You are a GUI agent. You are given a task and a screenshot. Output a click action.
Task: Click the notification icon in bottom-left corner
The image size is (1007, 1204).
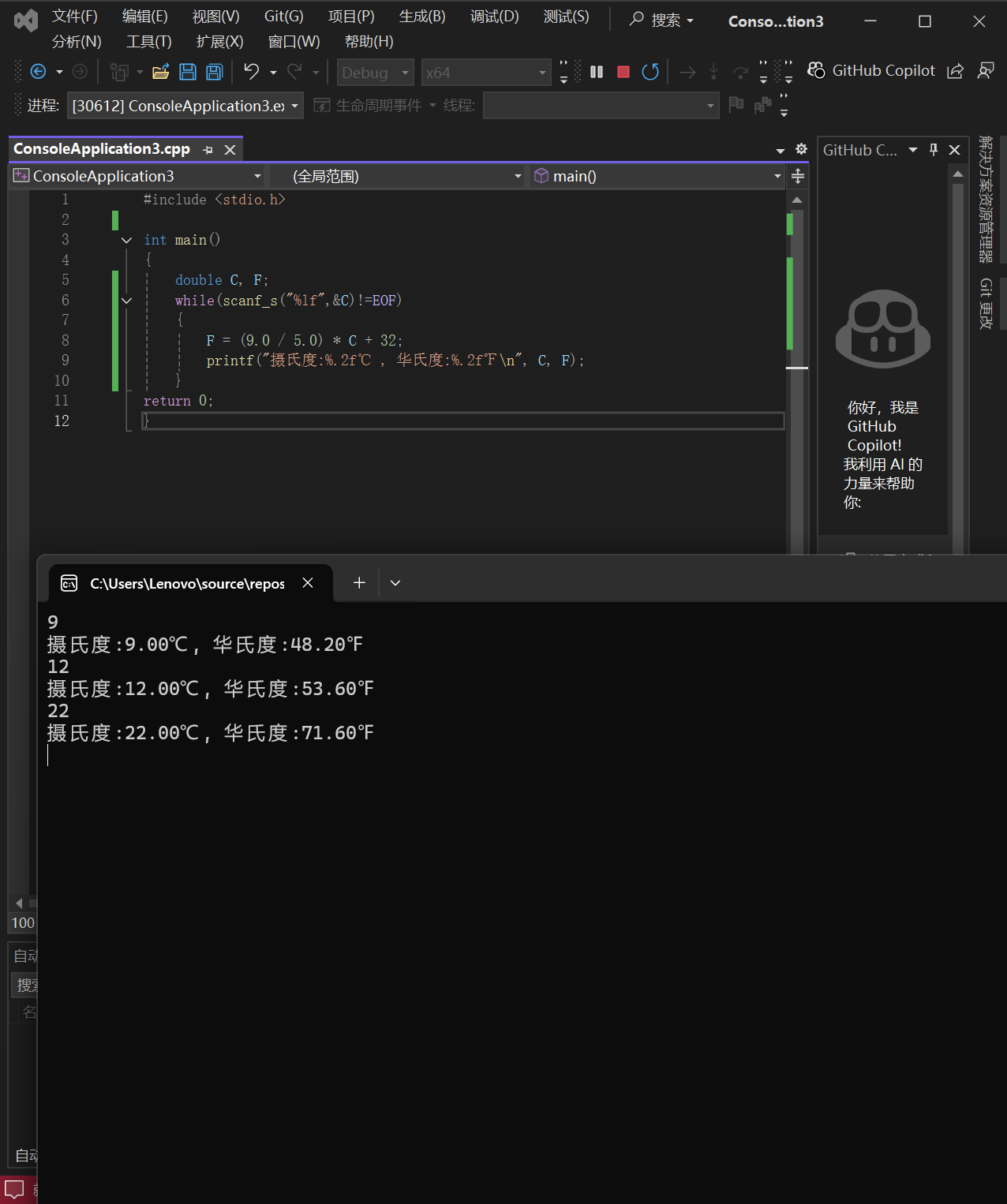coord(14,1189)
